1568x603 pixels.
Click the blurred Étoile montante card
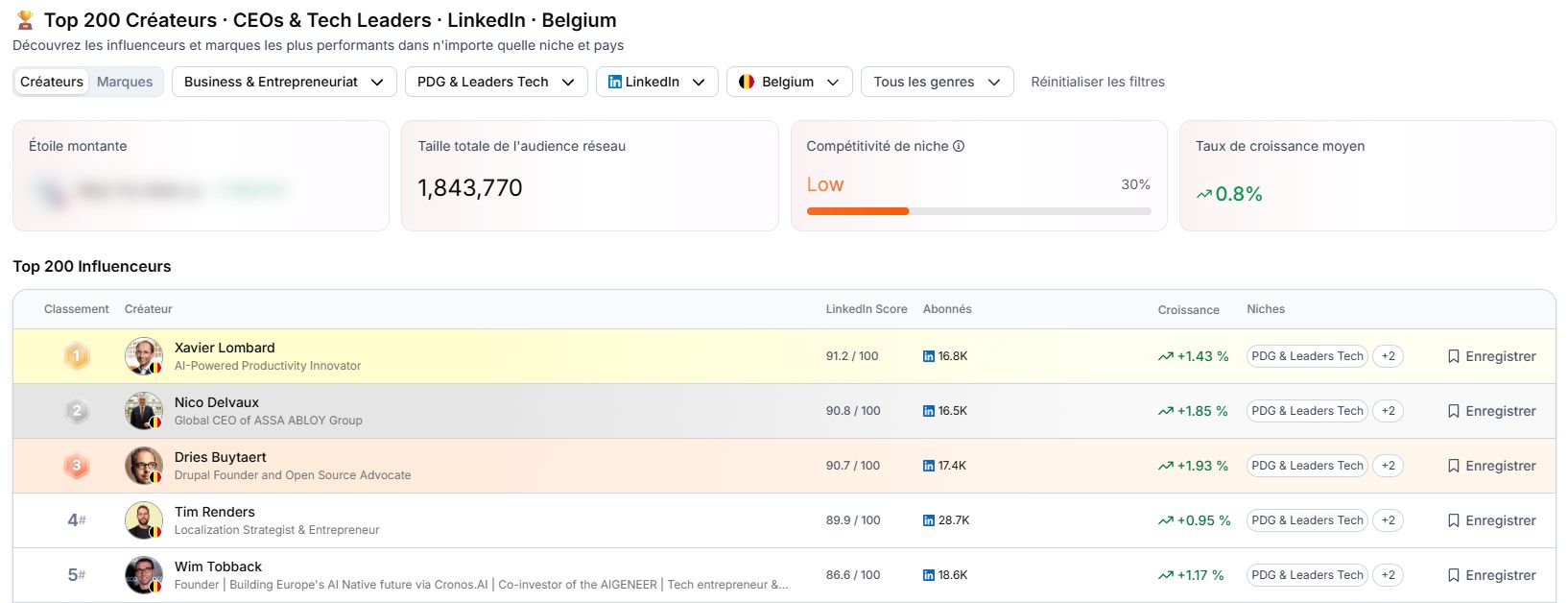[201, 176]
